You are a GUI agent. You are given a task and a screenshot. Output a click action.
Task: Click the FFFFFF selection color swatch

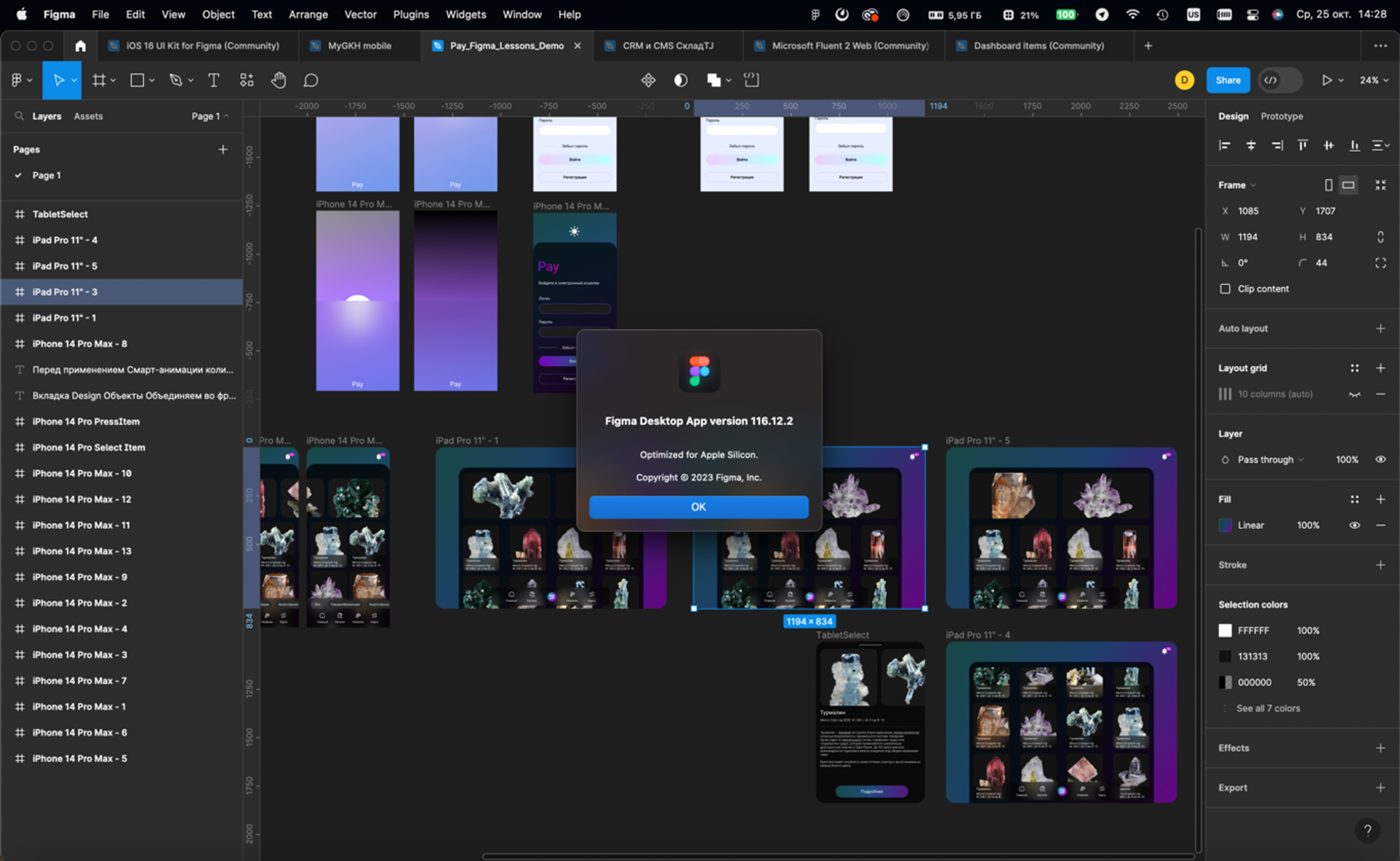click(1225, 631)
